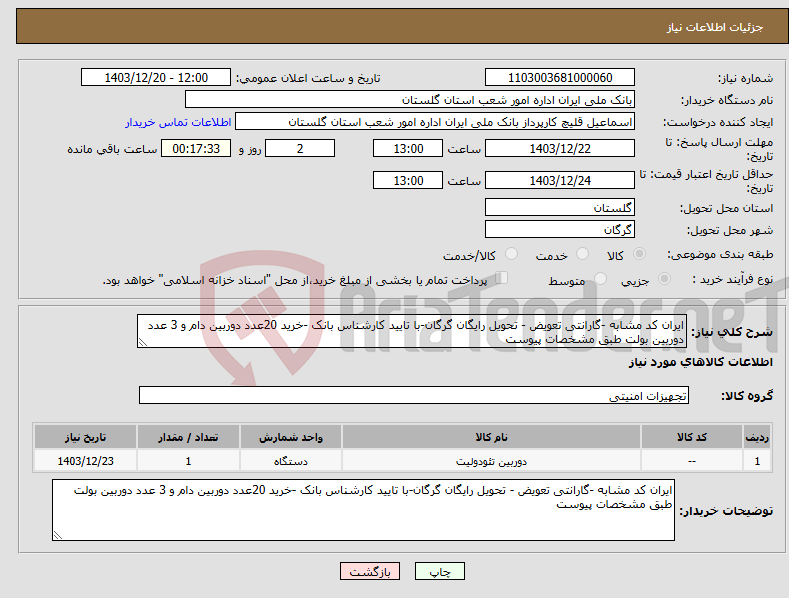789x598 pixels.
Task: Select the کالا/خدمت radio button
Action: tap(511, 254)
